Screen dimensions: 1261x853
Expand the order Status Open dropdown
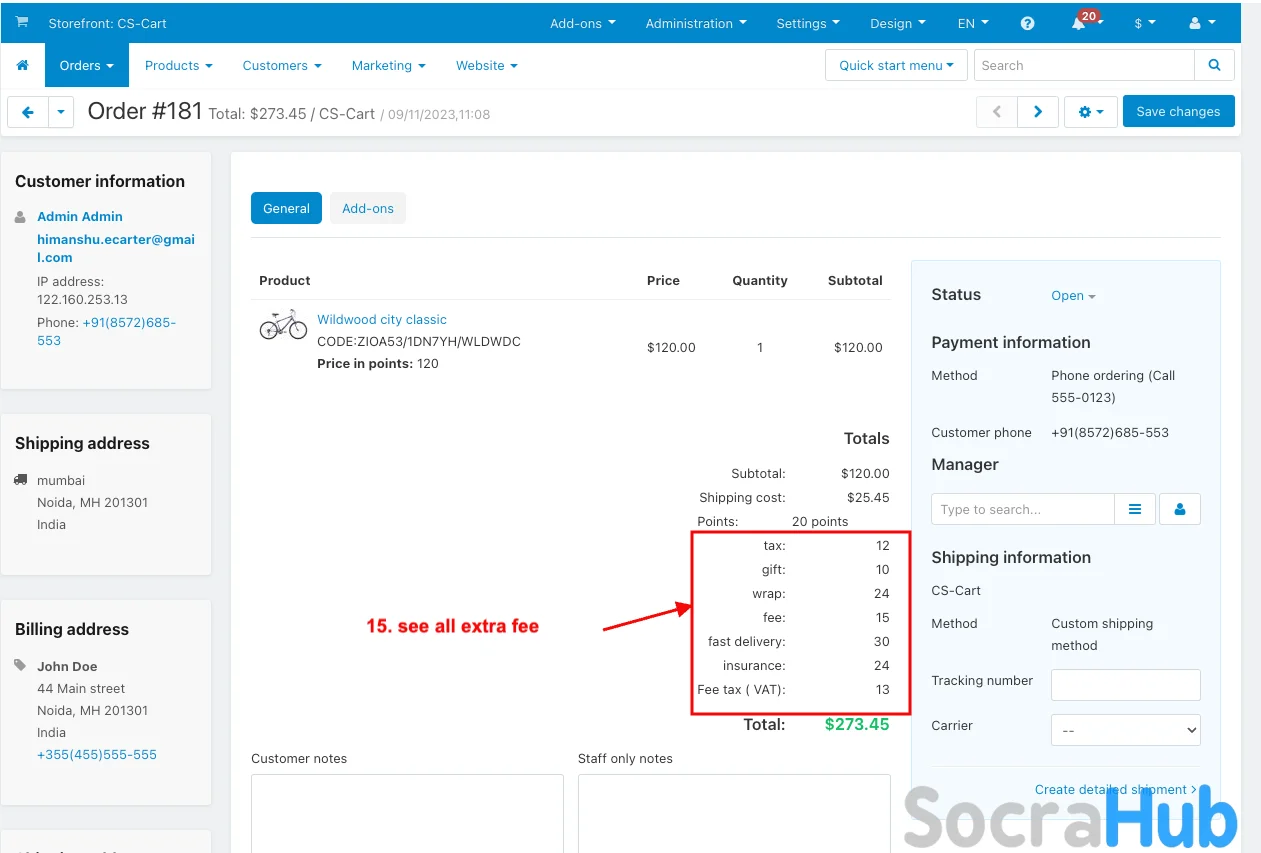(x=1073, y=296)
